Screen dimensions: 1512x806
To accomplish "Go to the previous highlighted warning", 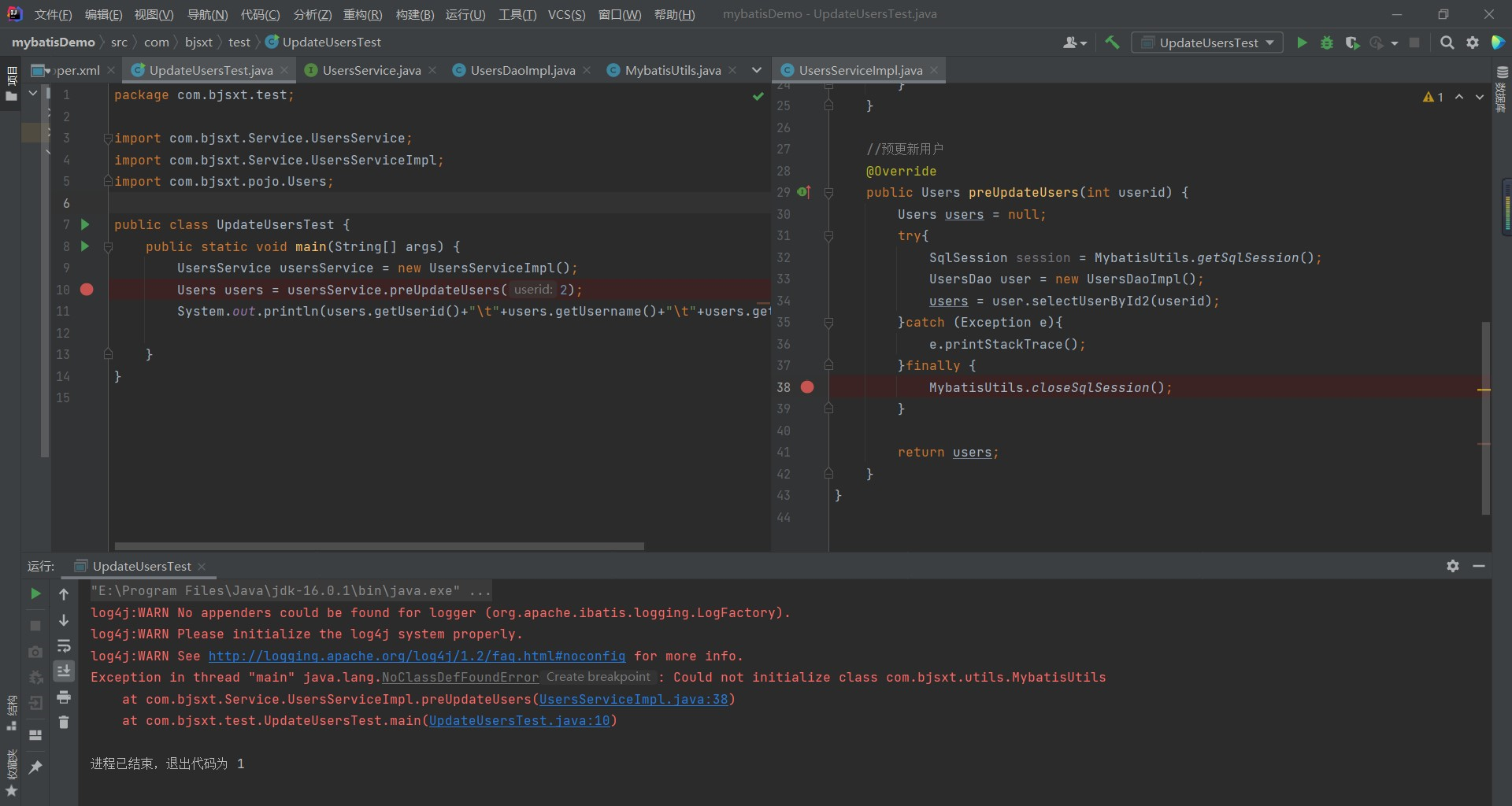I will click(1459, 97).
